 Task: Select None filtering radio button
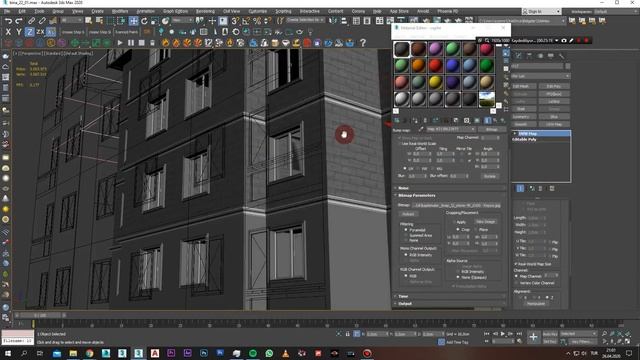[405, 240]
